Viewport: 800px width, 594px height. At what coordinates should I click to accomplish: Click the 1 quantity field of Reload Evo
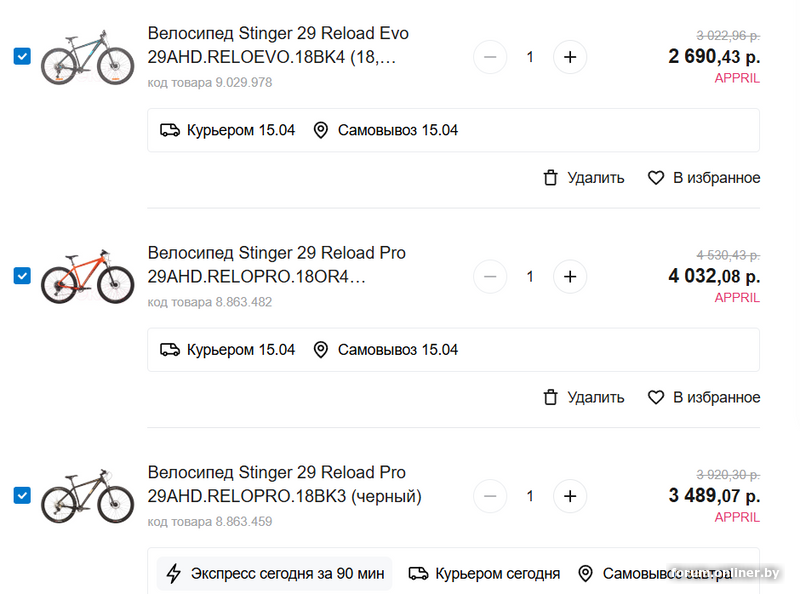point(530,57)
